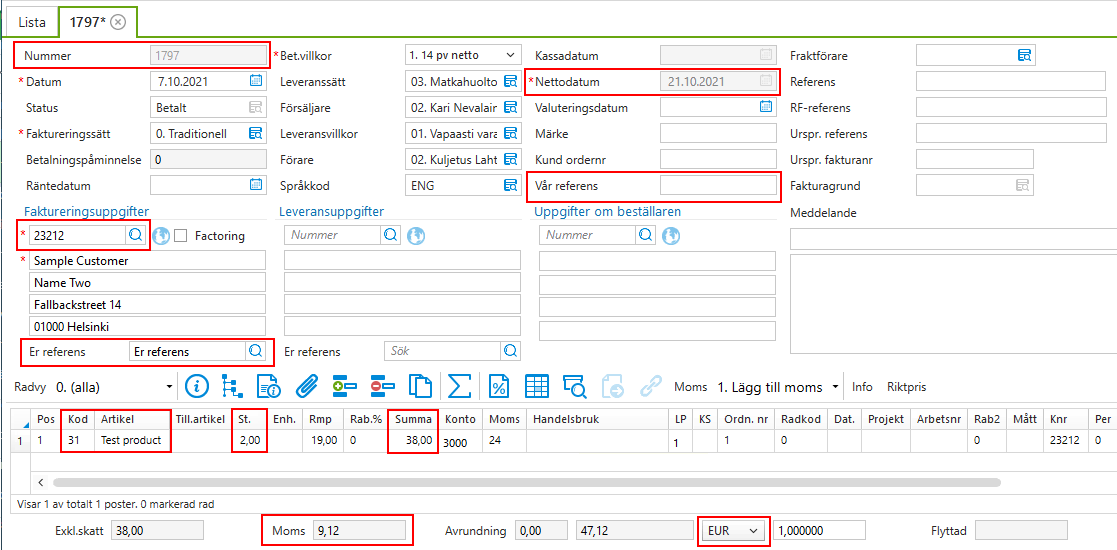
Task: Click the paperclip attachment icon
Action: point(306,386)
